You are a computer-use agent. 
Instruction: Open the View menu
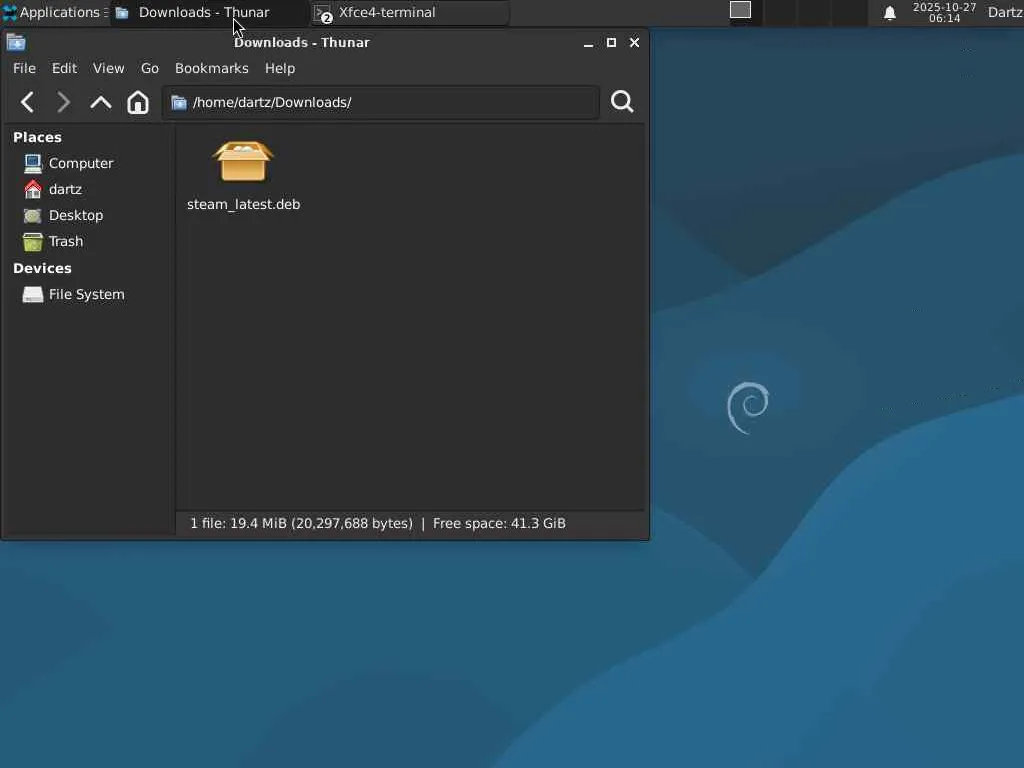click(x=108, y=69)
